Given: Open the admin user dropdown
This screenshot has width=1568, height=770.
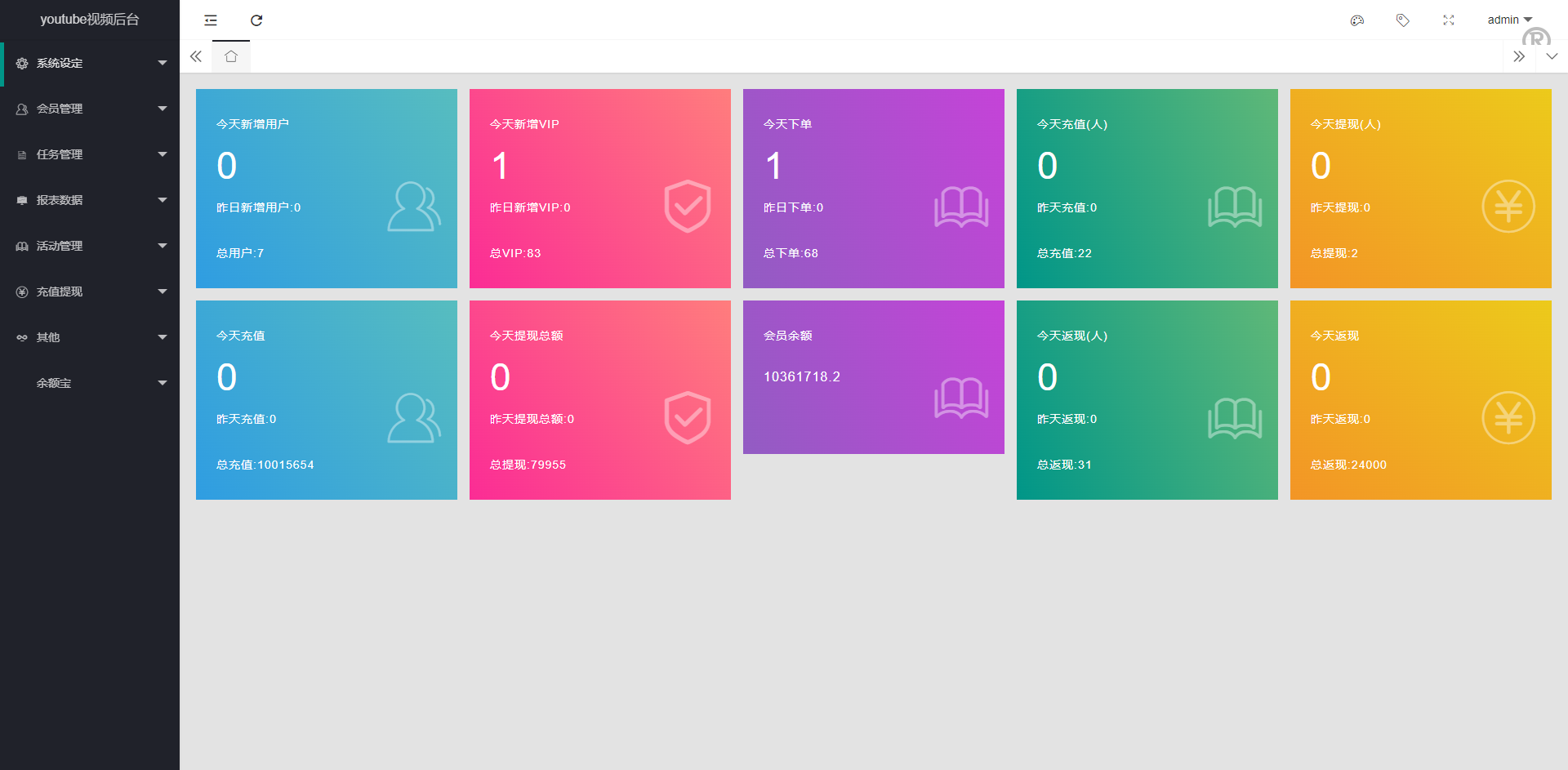Looking at the screenshot, I should (x=1509, y=20).
